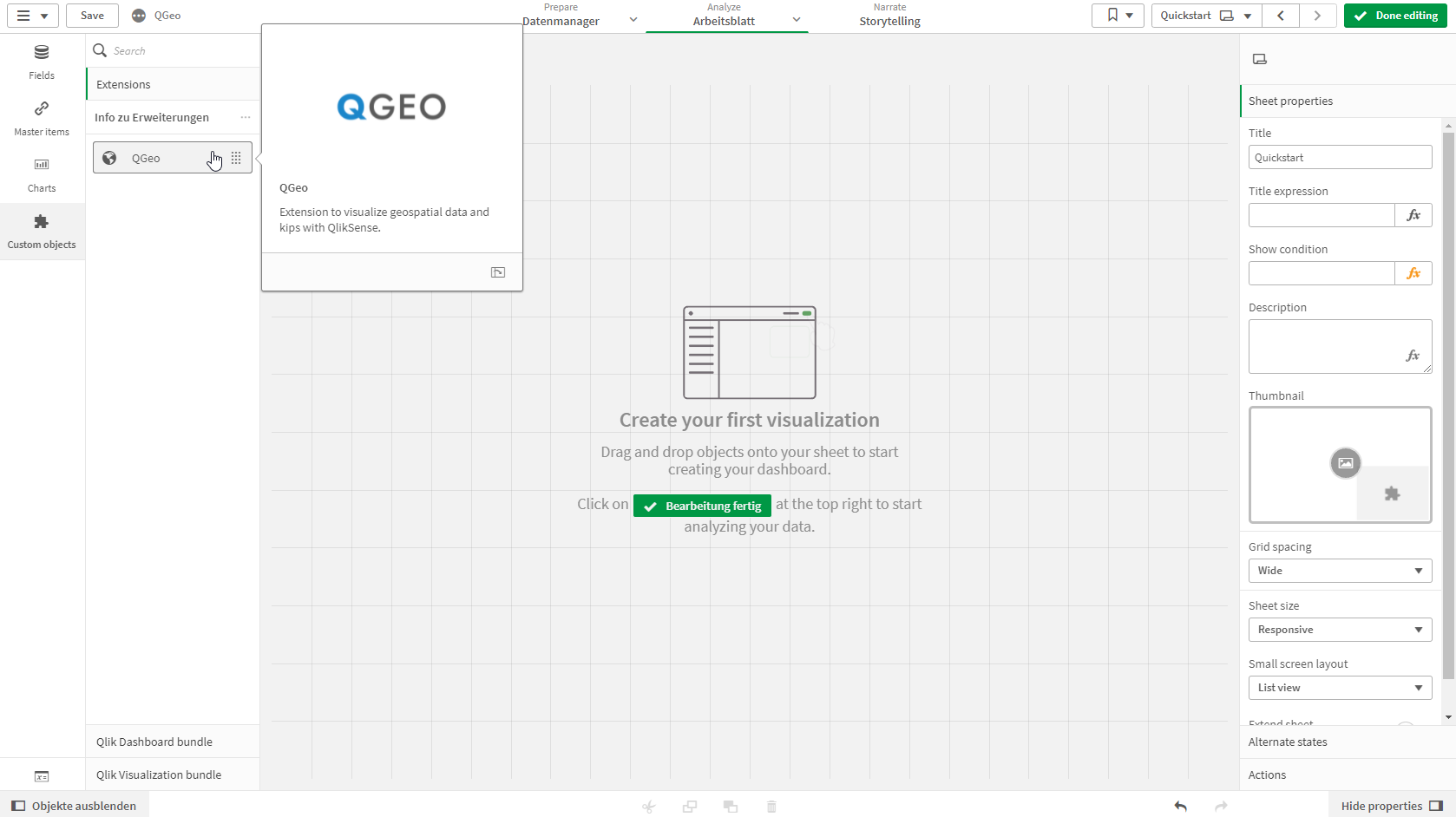Toggle Objekte ausblenden assets panel
Viewport: 1456px width, 817px height.
click(75, 806)
